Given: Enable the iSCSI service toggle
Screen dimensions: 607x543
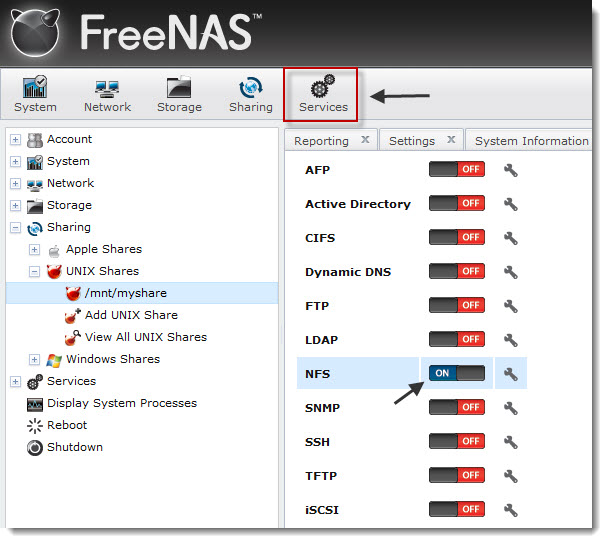Looking at the screenshot, I should [x=457, y=509].
